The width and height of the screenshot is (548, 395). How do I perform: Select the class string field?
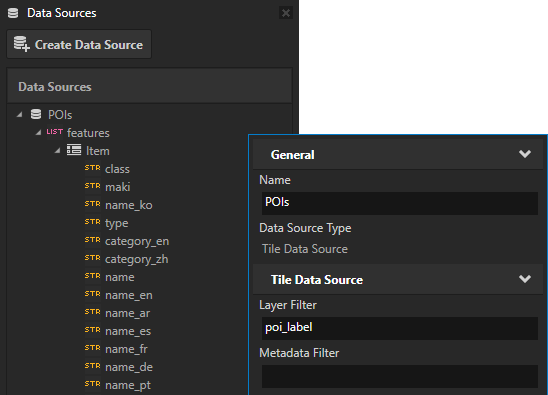click(x=117, y=169)
